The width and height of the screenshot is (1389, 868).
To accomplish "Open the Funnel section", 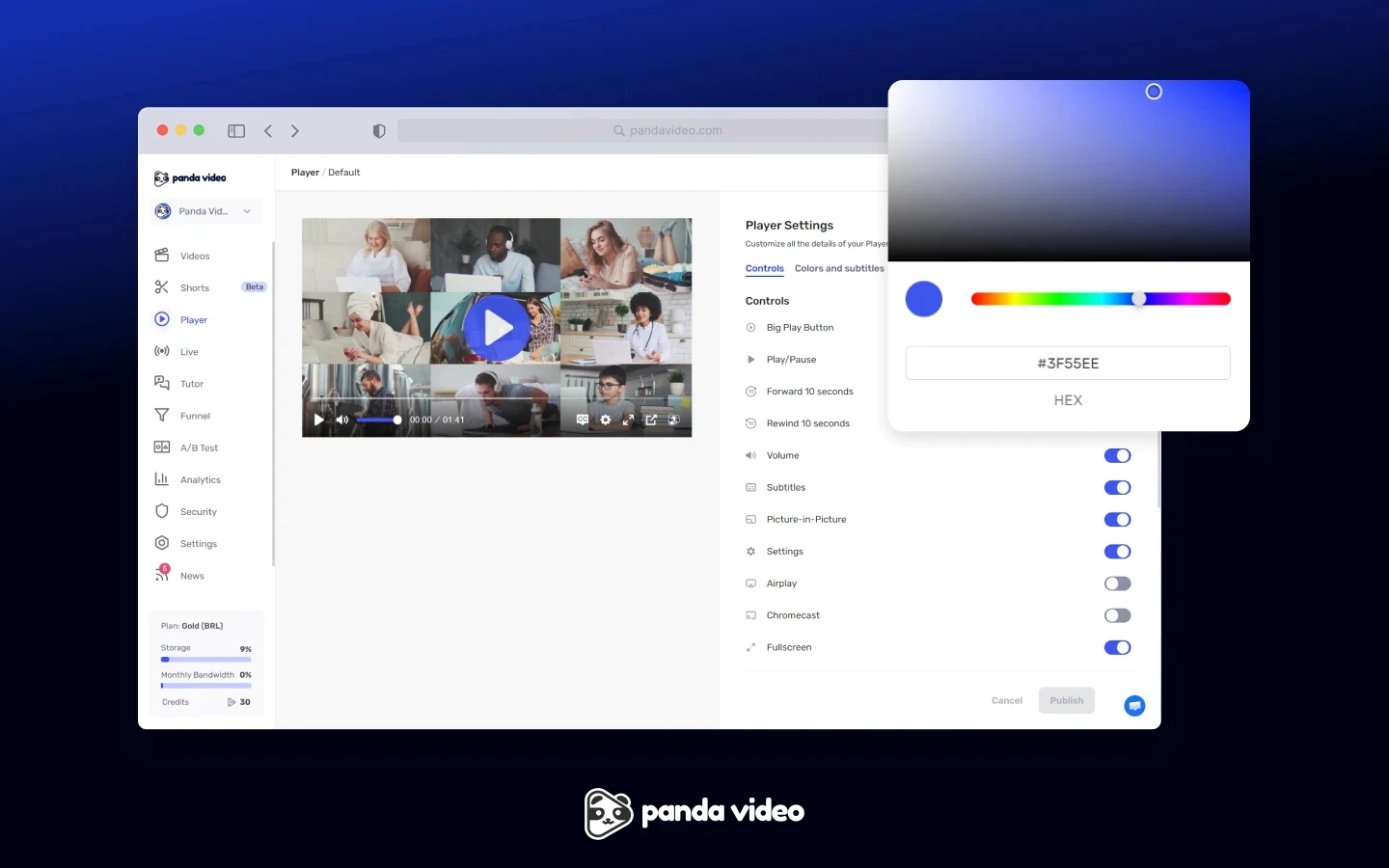I will [x=193, y=415].
